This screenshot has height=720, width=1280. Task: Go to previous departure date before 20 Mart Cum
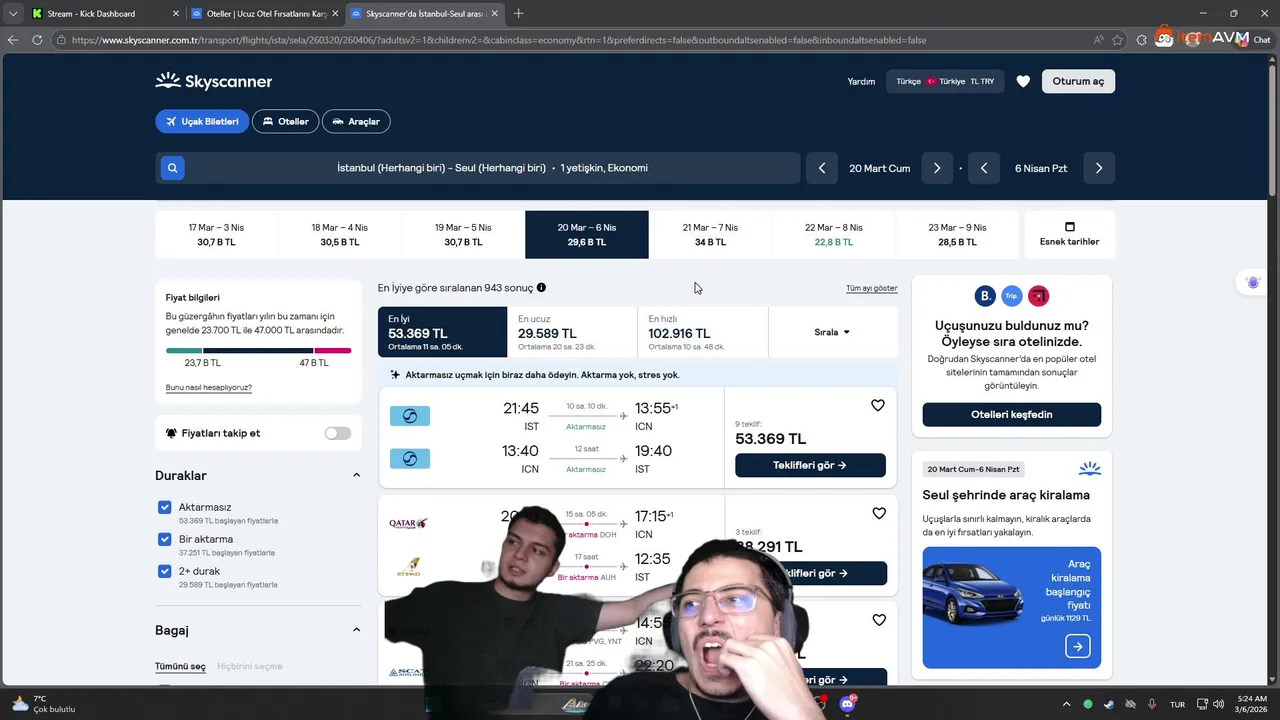(x=822, y=168)
